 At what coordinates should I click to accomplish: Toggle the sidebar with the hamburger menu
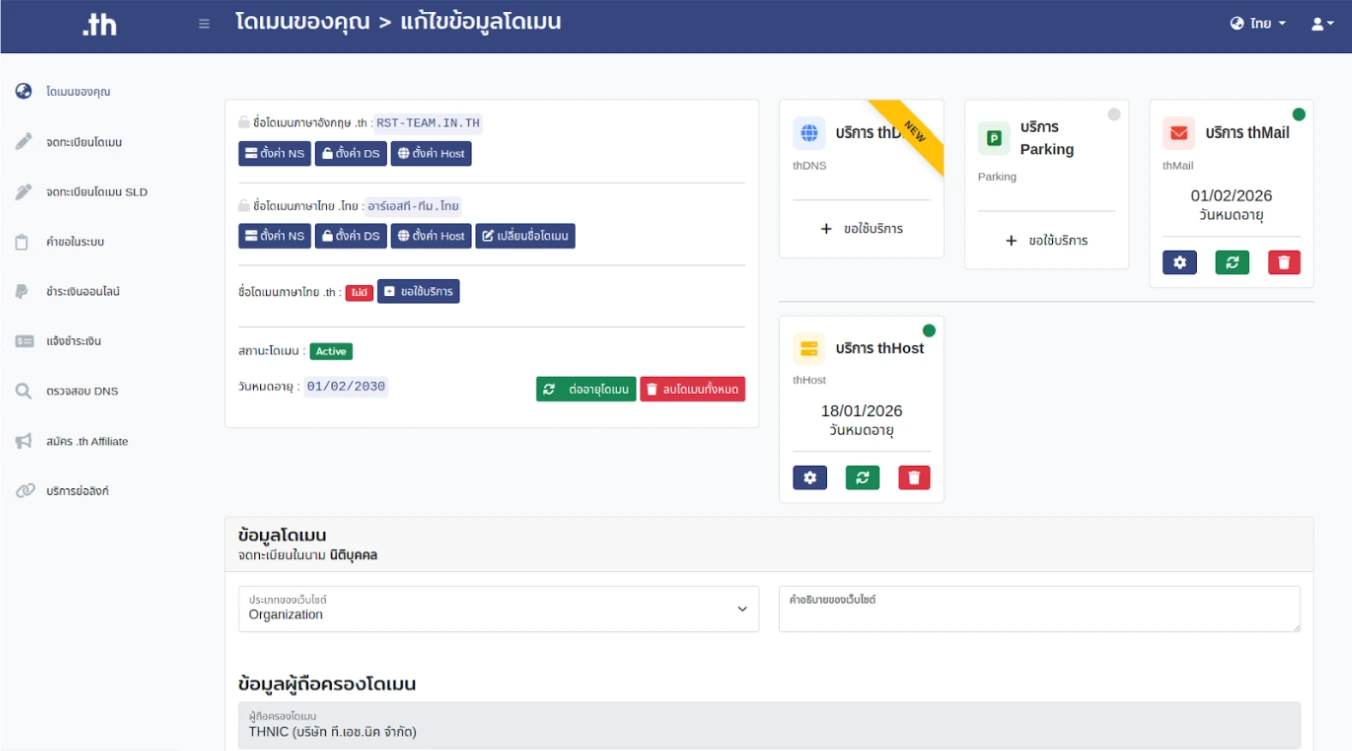point(203,23)
